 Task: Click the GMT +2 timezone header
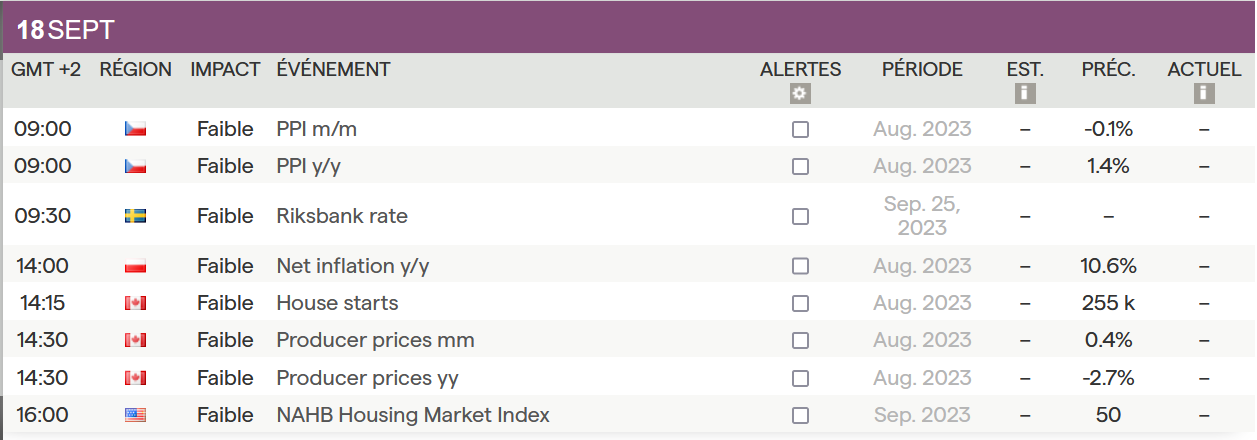point(46,69)
